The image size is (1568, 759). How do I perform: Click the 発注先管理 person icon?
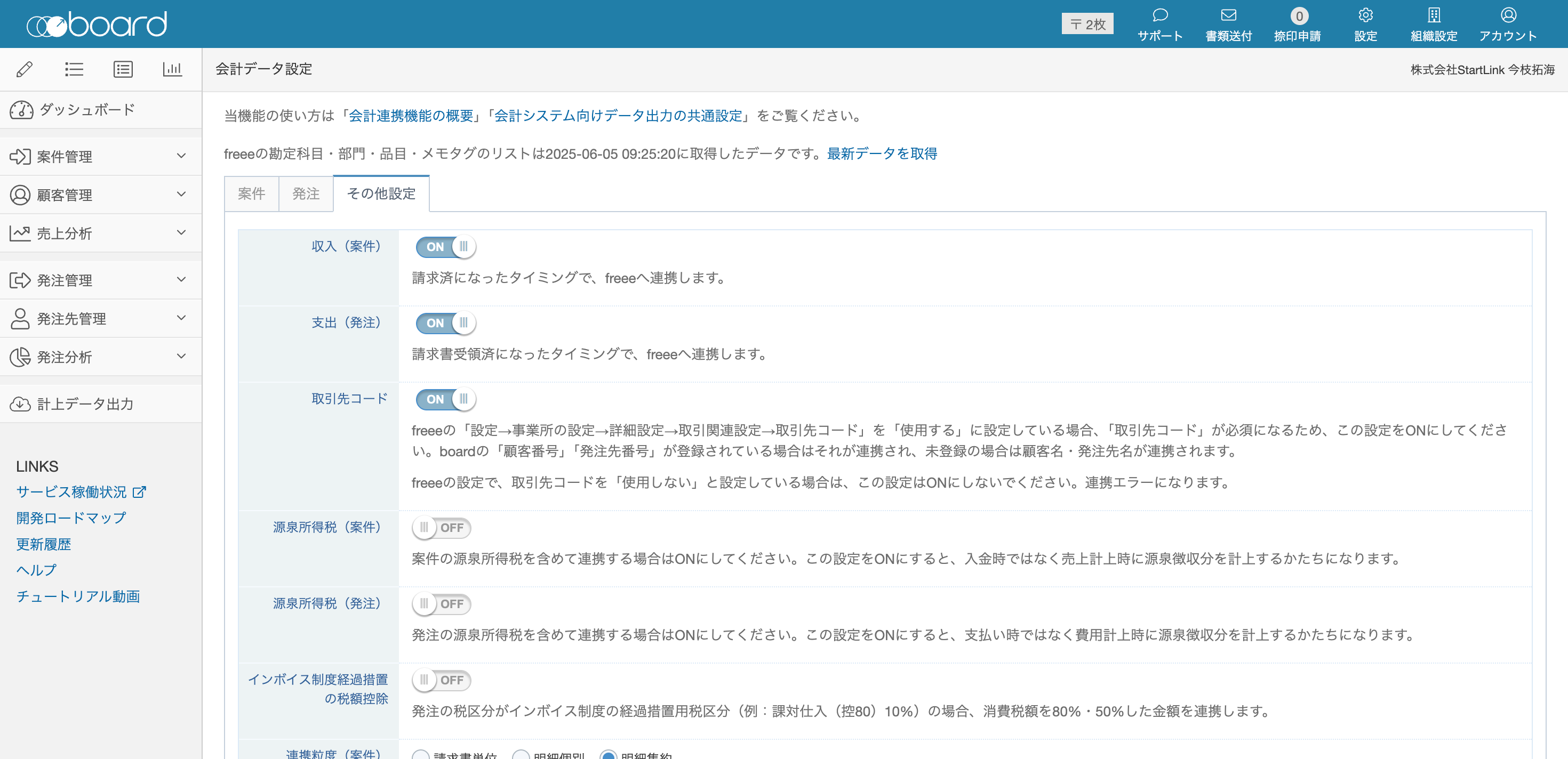pos(20,318)
